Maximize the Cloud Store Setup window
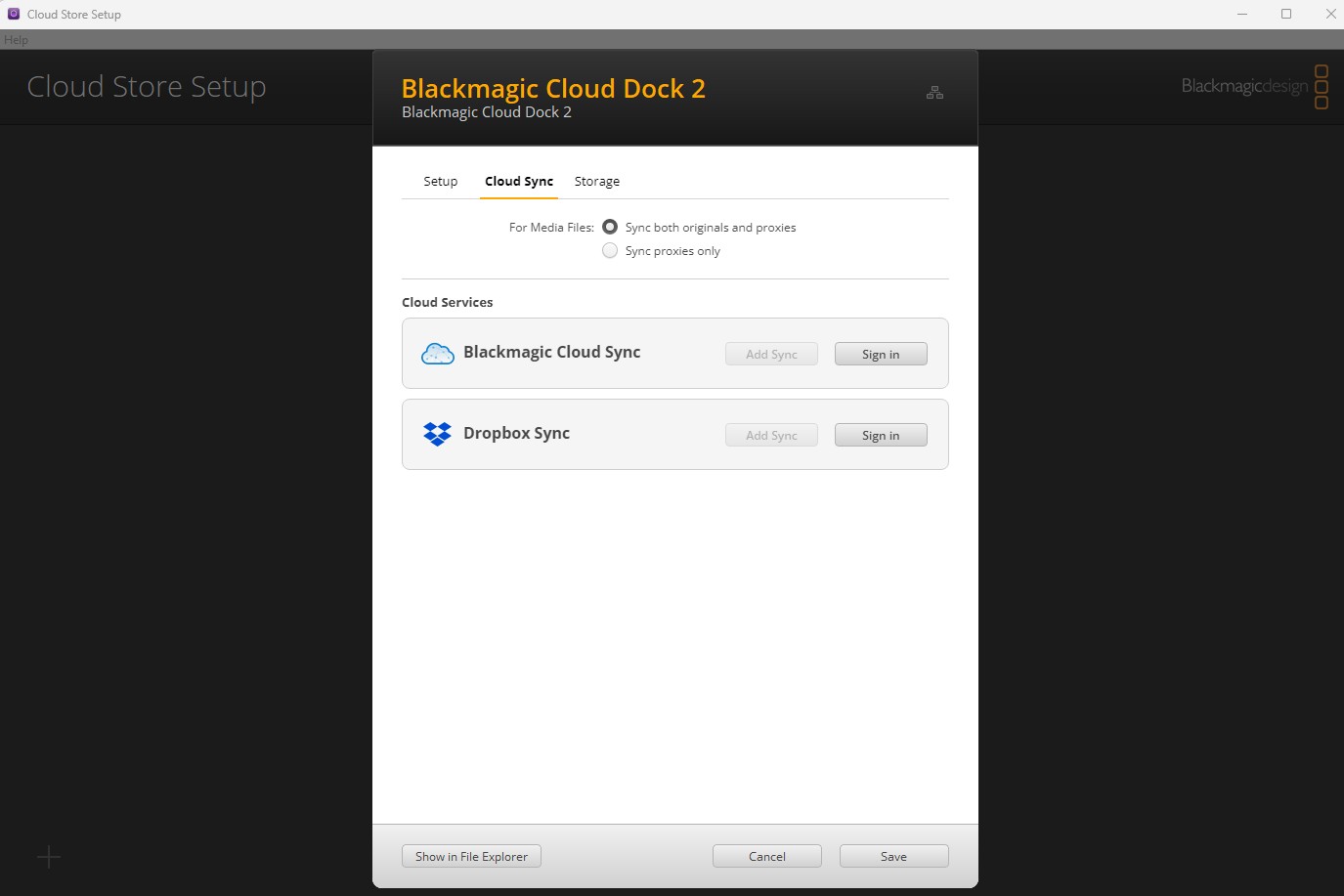 click(x=1286, y=14)
